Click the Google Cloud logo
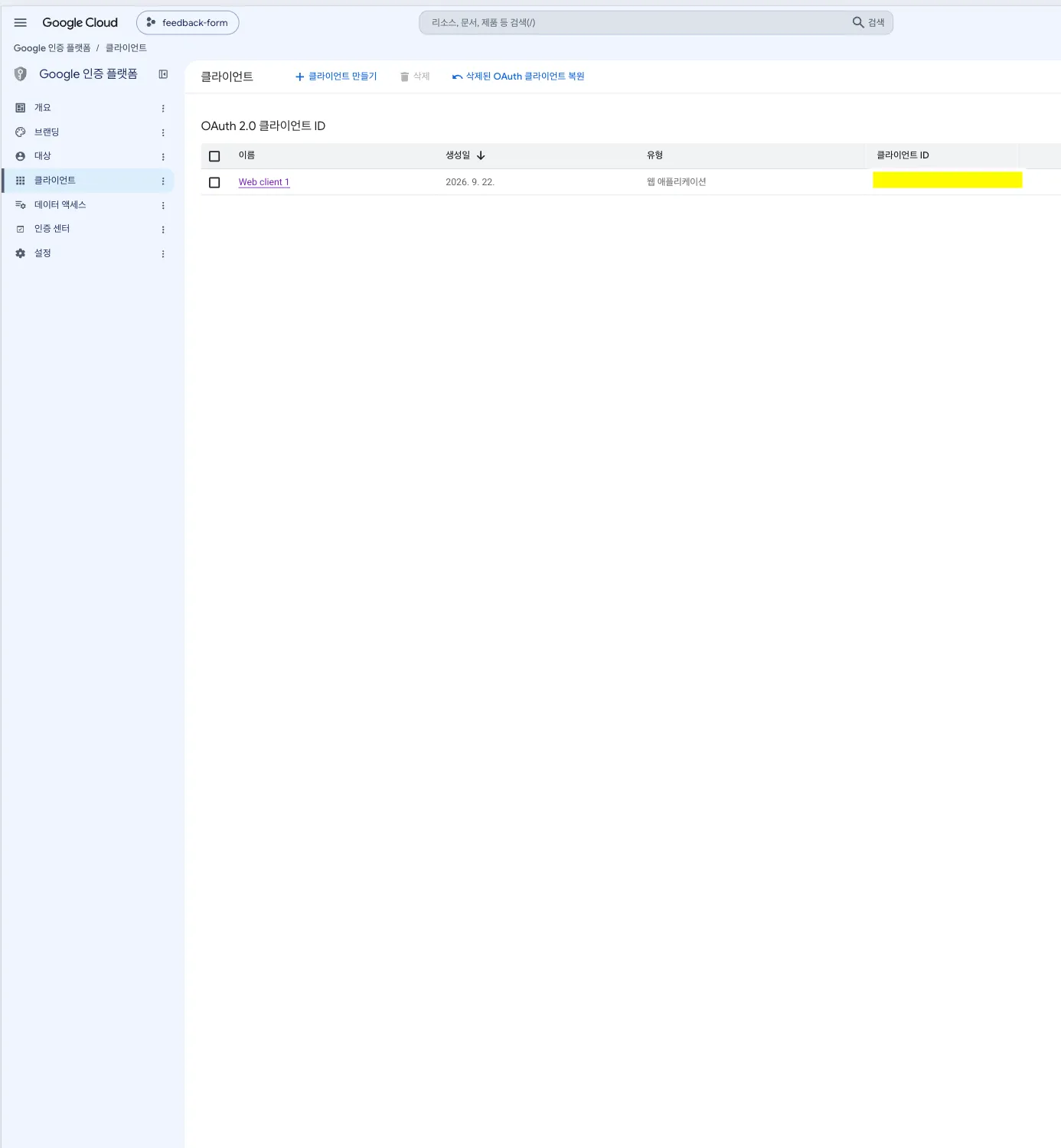 tap(80, 23)
